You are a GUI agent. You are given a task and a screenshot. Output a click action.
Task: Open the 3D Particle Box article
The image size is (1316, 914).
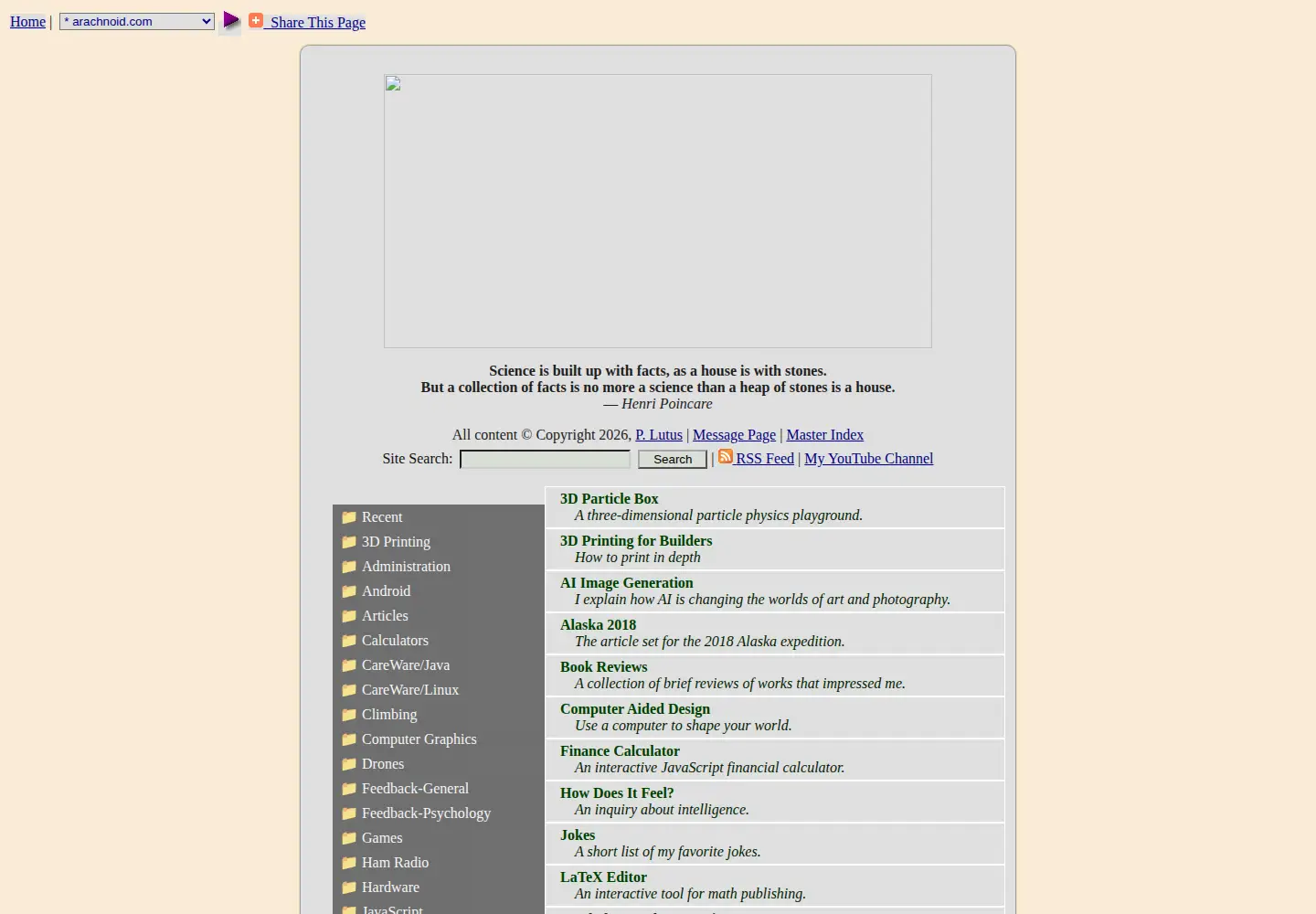click(609, 499)
